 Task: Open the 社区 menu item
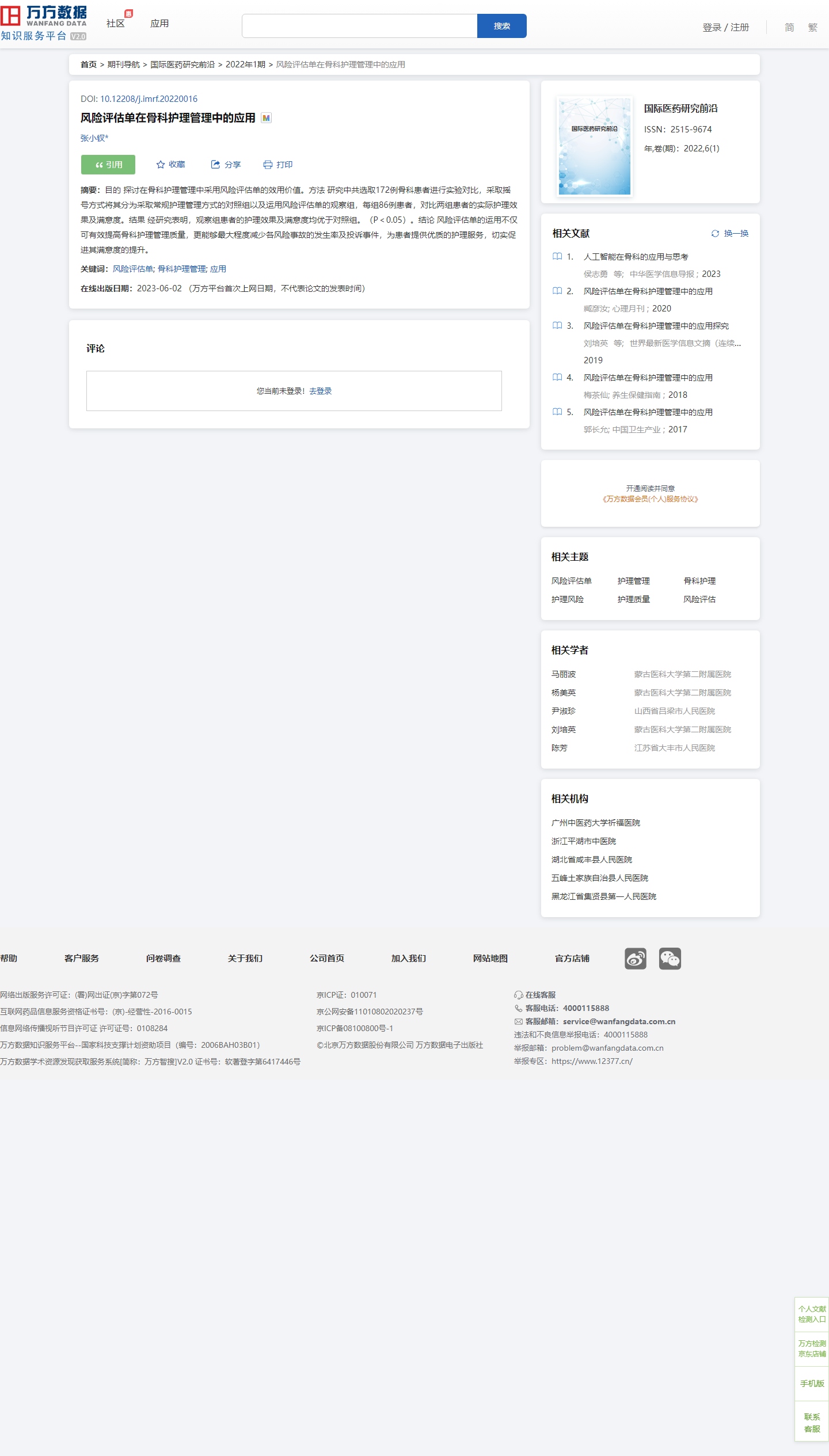[x=116, y=24]
